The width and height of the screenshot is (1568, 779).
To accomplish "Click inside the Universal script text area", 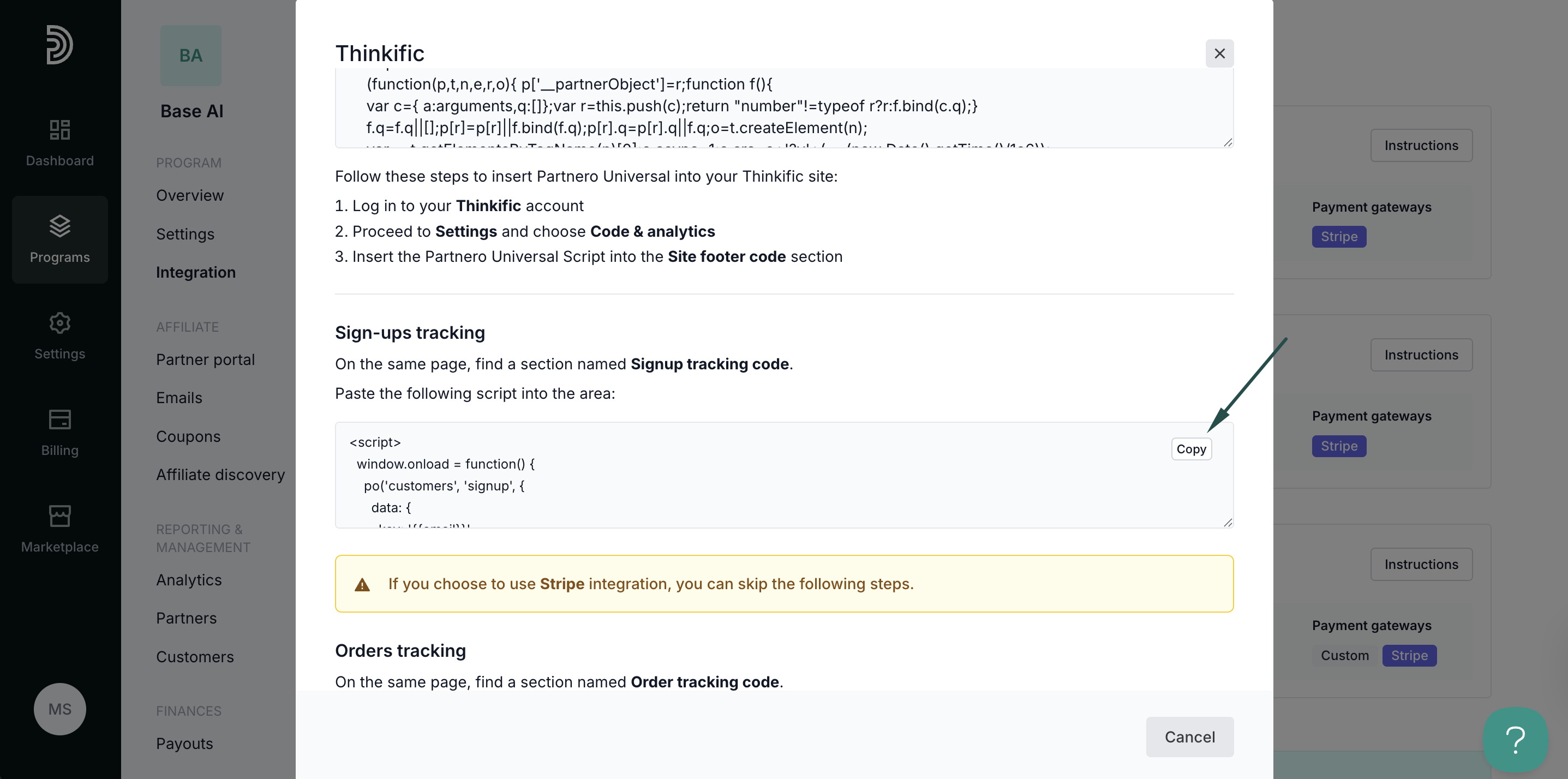I will (x=784, y=109).
